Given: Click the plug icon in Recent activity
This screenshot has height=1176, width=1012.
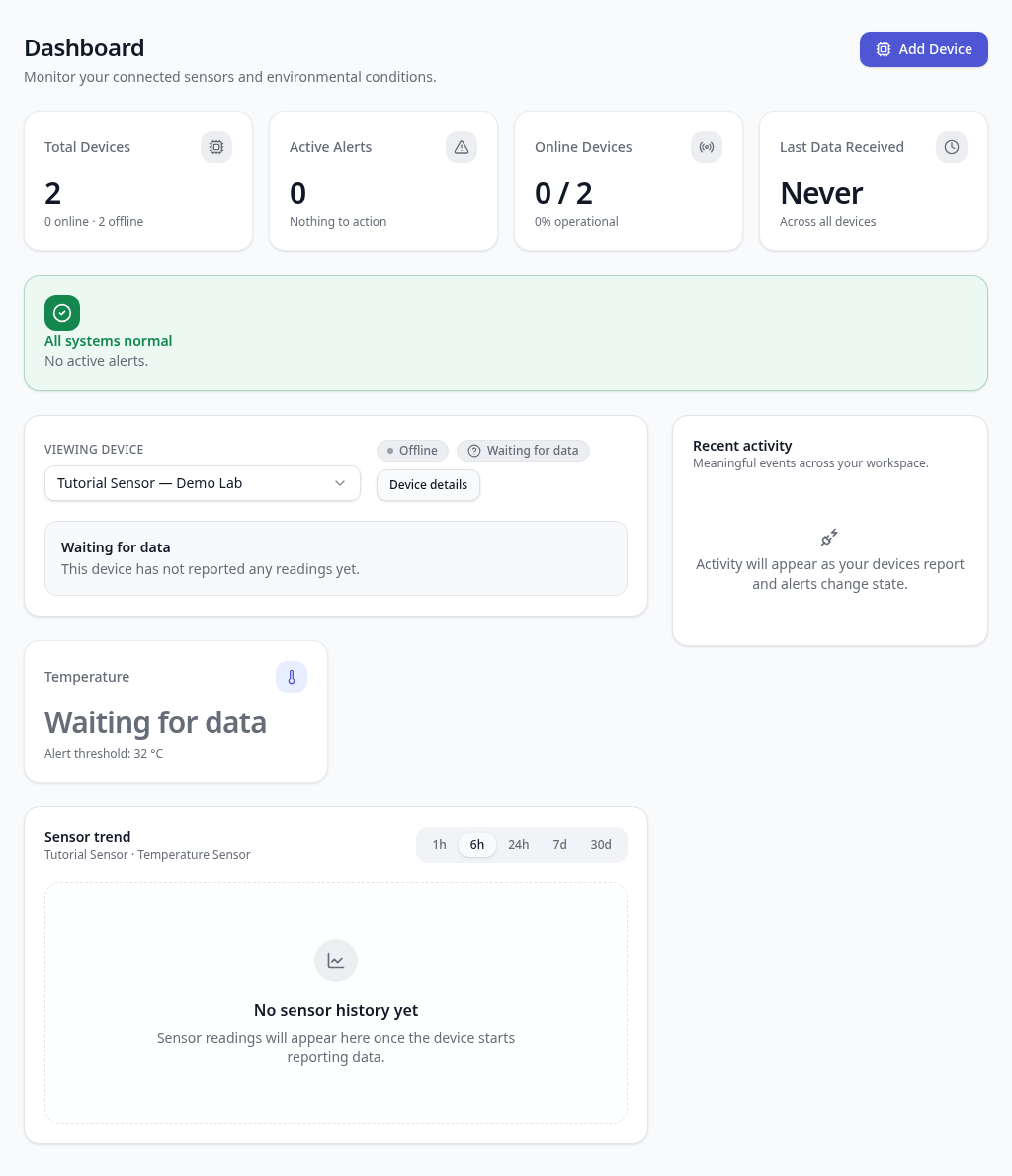Looking at the screenshot, I should [x=830, y=537].
